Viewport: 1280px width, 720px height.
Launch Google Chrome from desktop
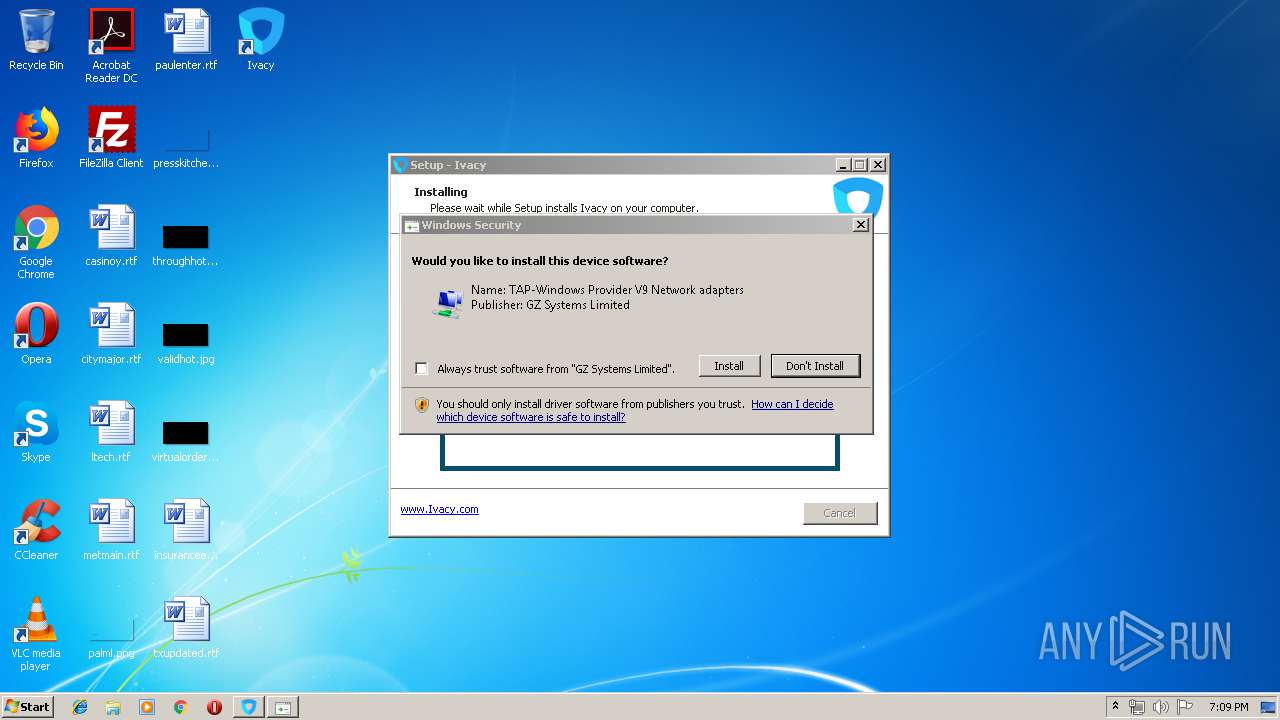[x=36, y=242]
